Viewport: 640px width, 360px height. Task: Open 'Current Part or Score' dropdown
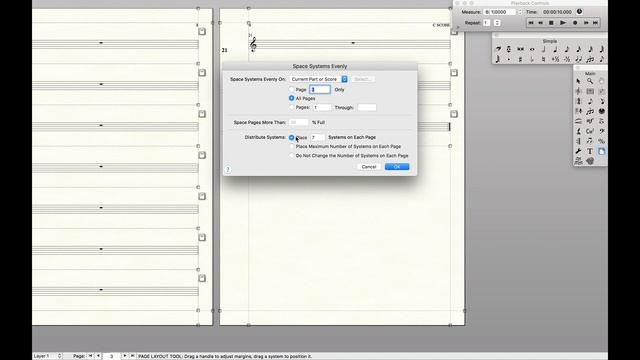[318, 79]
